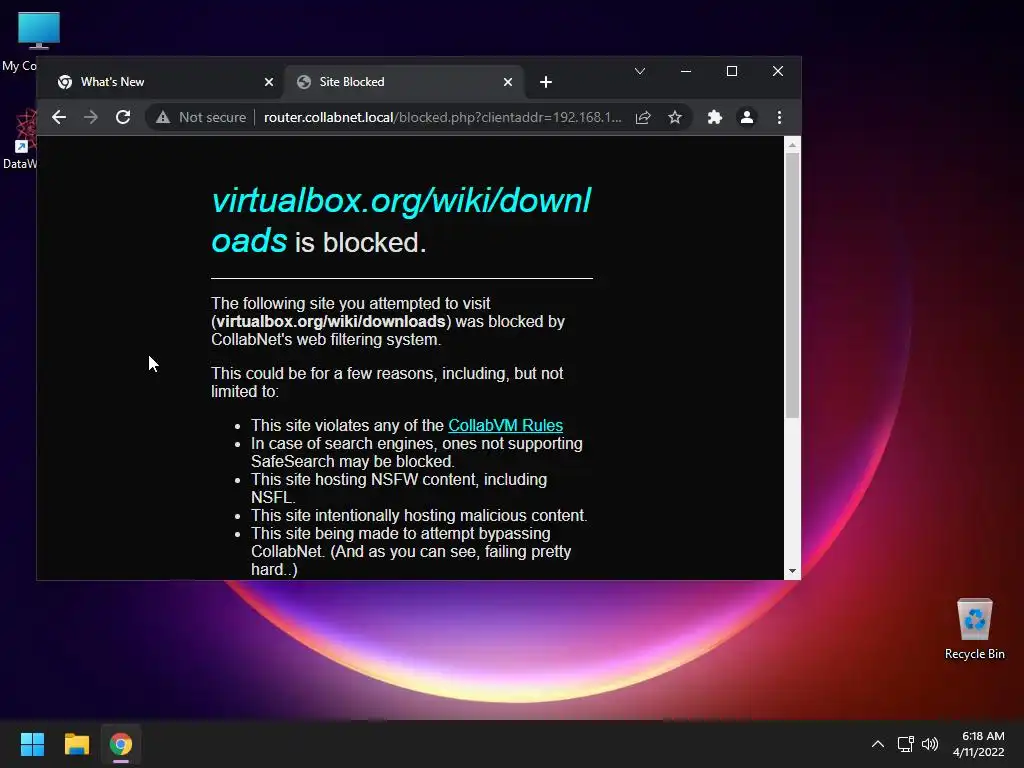Click the Not secure warning icon
1024x768 pixels.
click(163, 118)
